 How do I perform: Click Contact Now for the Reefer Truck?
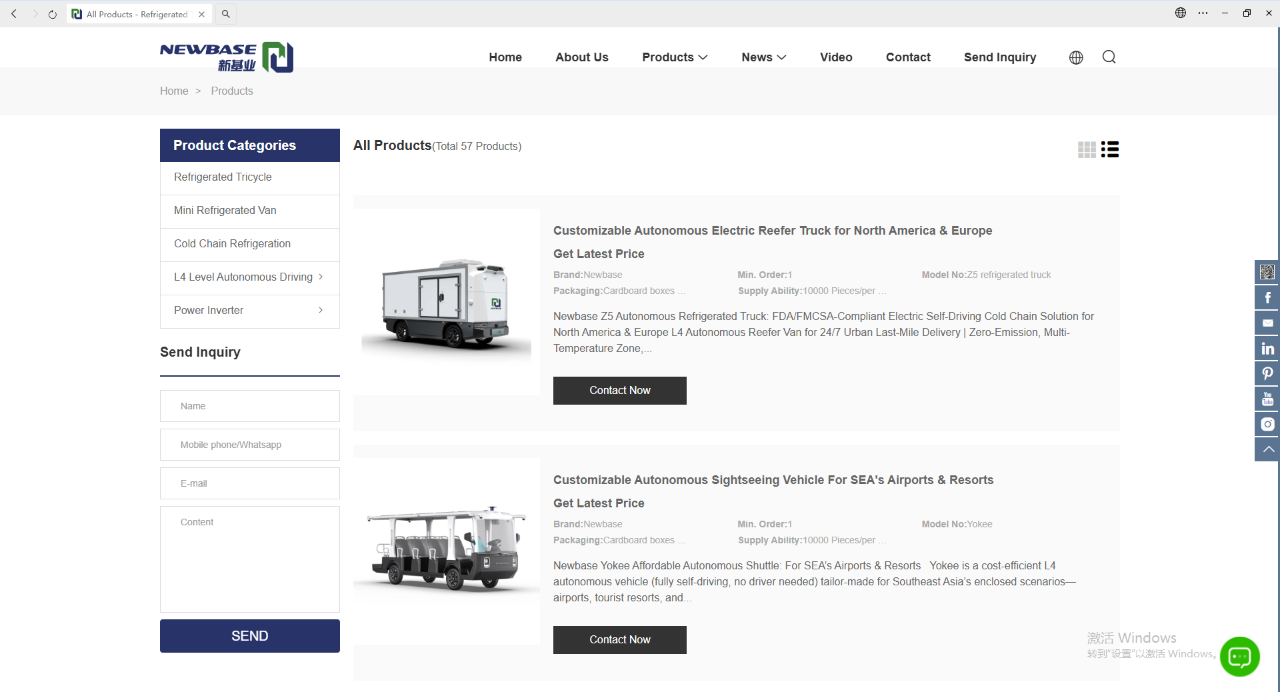[x=619, y=390]
